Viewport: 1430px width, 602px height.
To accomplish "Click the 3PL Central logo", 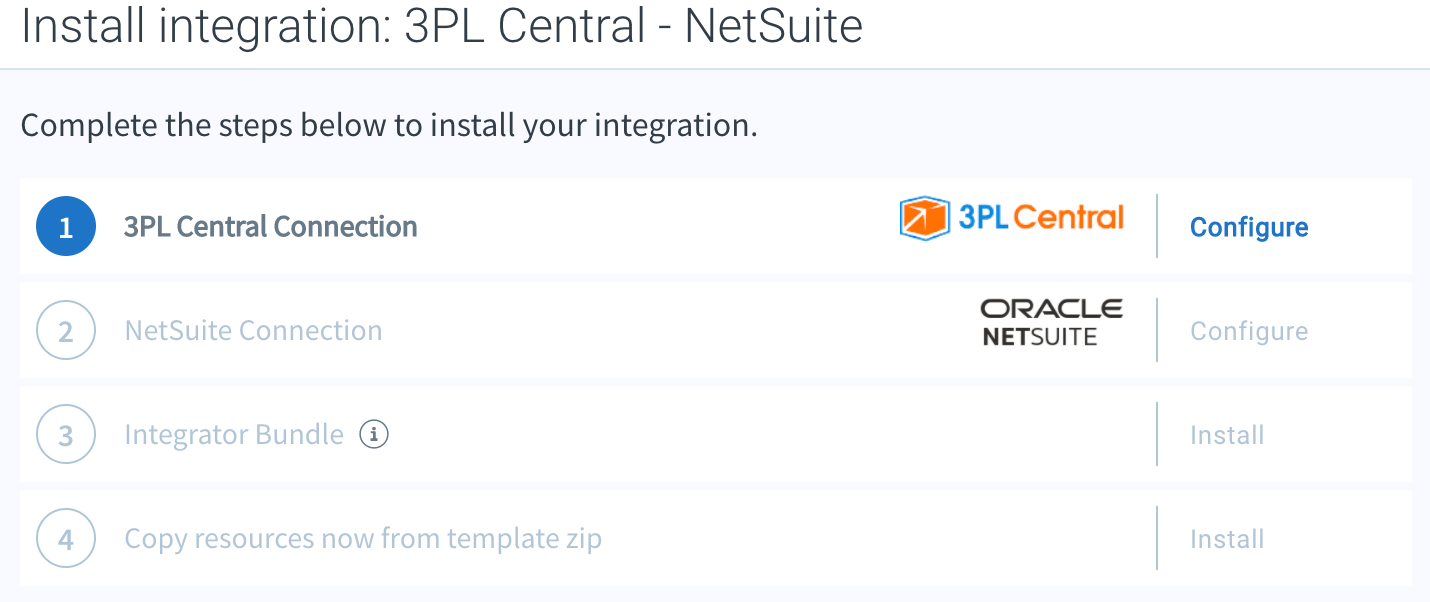I will pos(1012,218).
